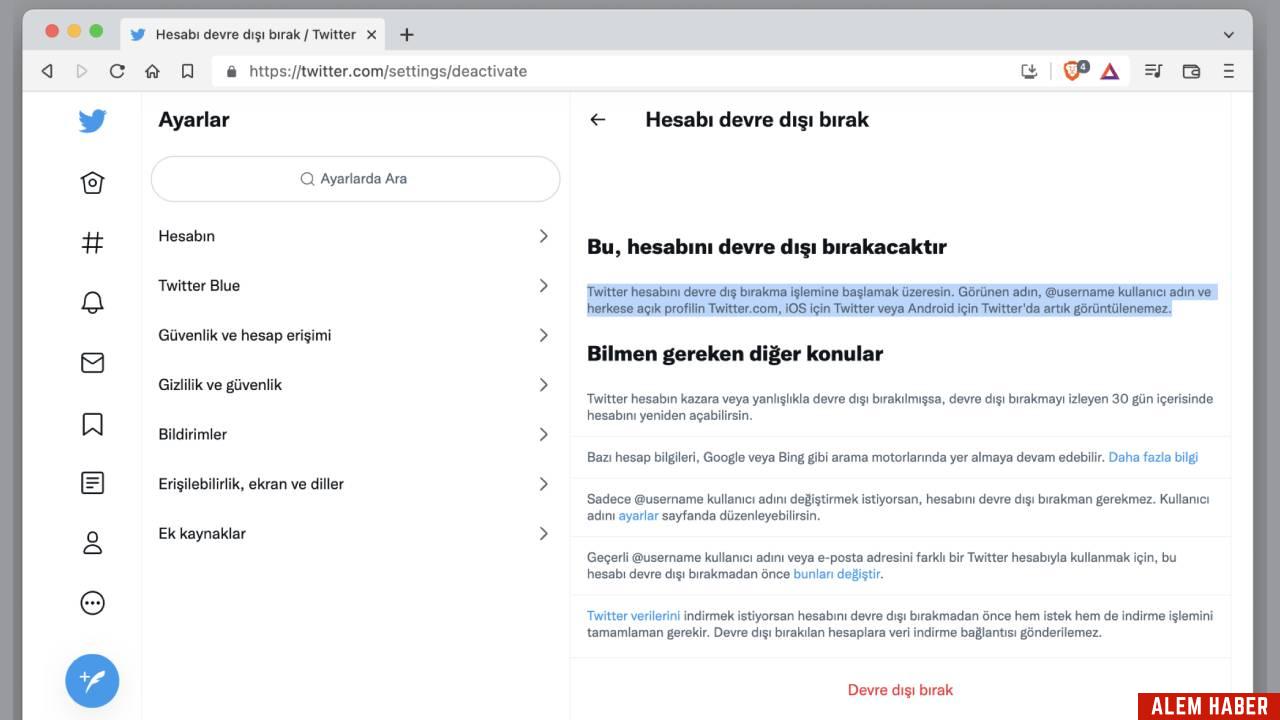
Task: Click the address bar URL twitter.com/settings/deactivate
Action: [388, 71]
